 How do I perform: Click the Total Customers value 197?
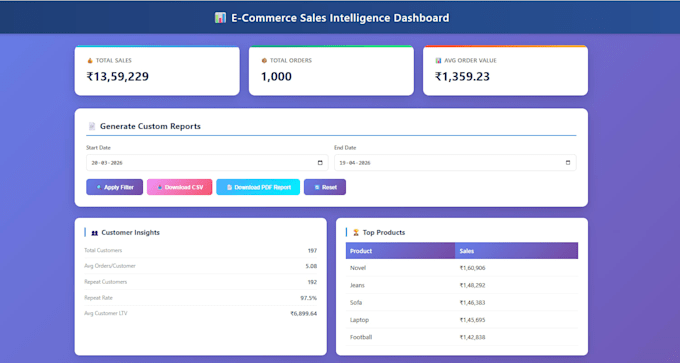point(312,250)
